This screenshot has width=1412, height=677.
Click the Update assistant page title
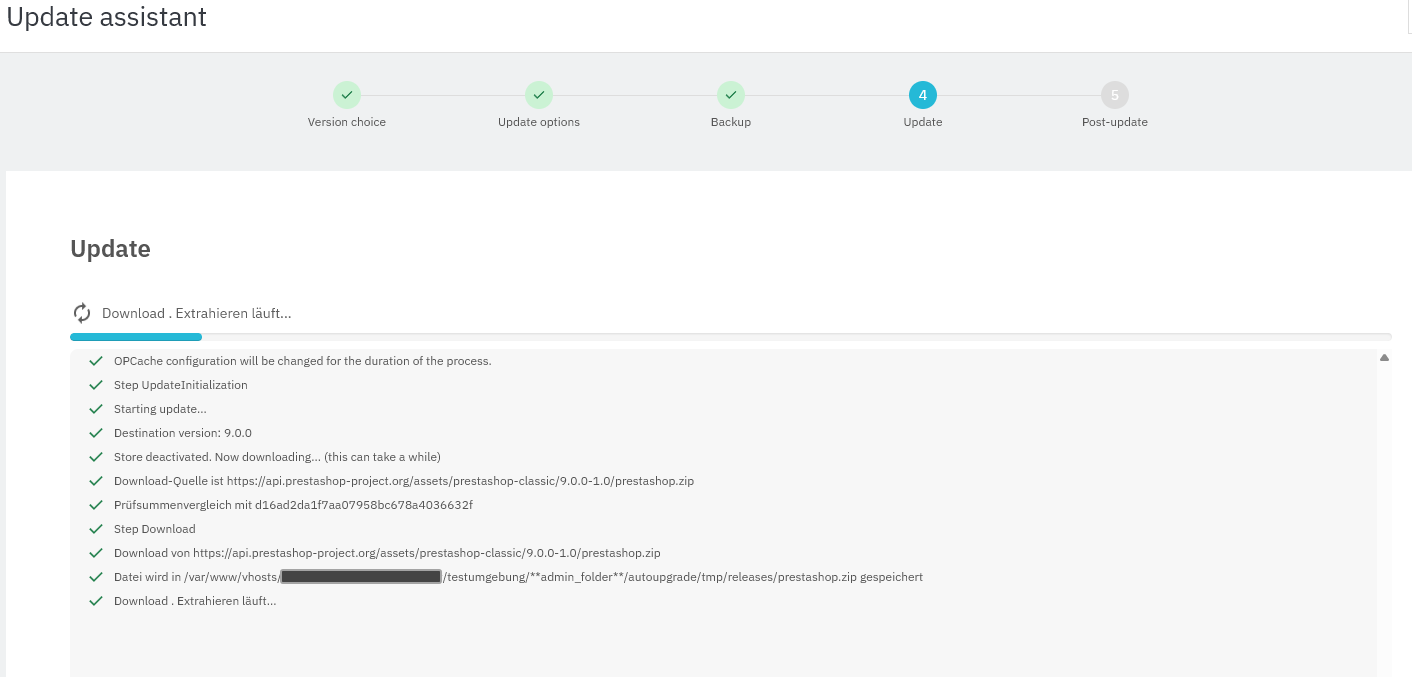pyautogui.click(x=107, y=16)
